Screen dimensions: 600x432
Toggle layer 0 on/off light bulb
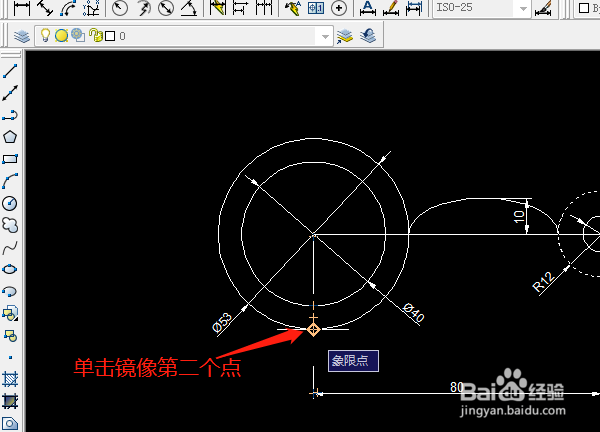45,35
